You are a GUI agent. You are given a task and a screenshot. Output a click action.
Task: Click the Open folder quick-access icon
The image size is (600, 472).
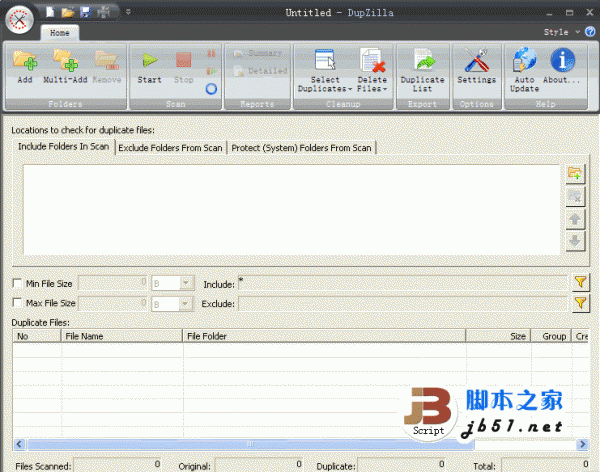coord(68,12)
